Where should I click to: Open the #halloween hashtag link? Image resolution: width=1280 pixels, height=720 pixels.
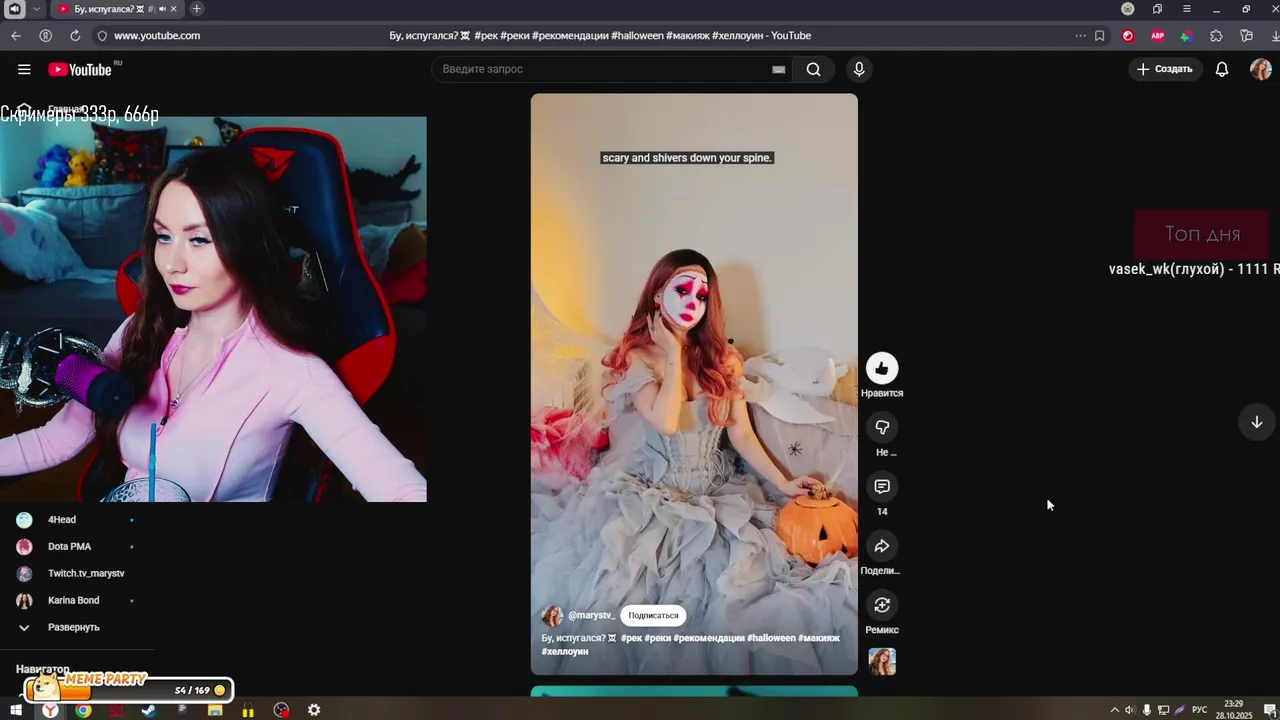771,638
